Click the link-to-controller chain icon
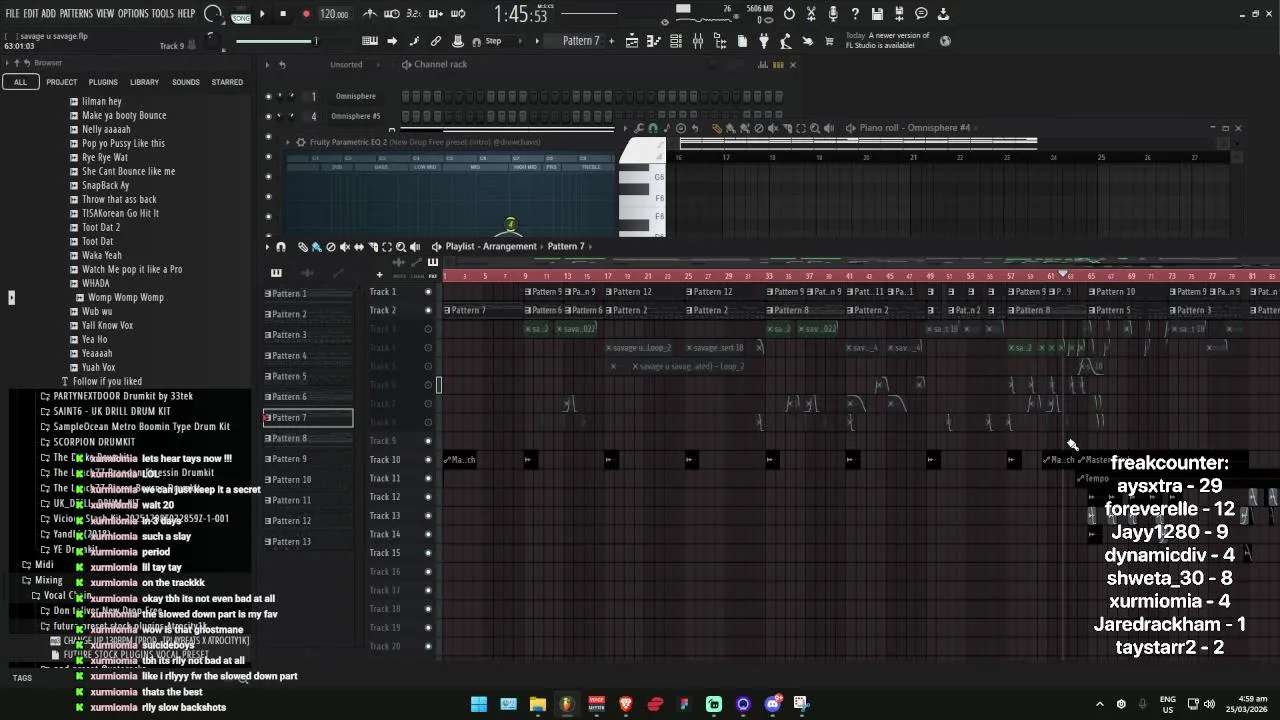 pos(436,41)
